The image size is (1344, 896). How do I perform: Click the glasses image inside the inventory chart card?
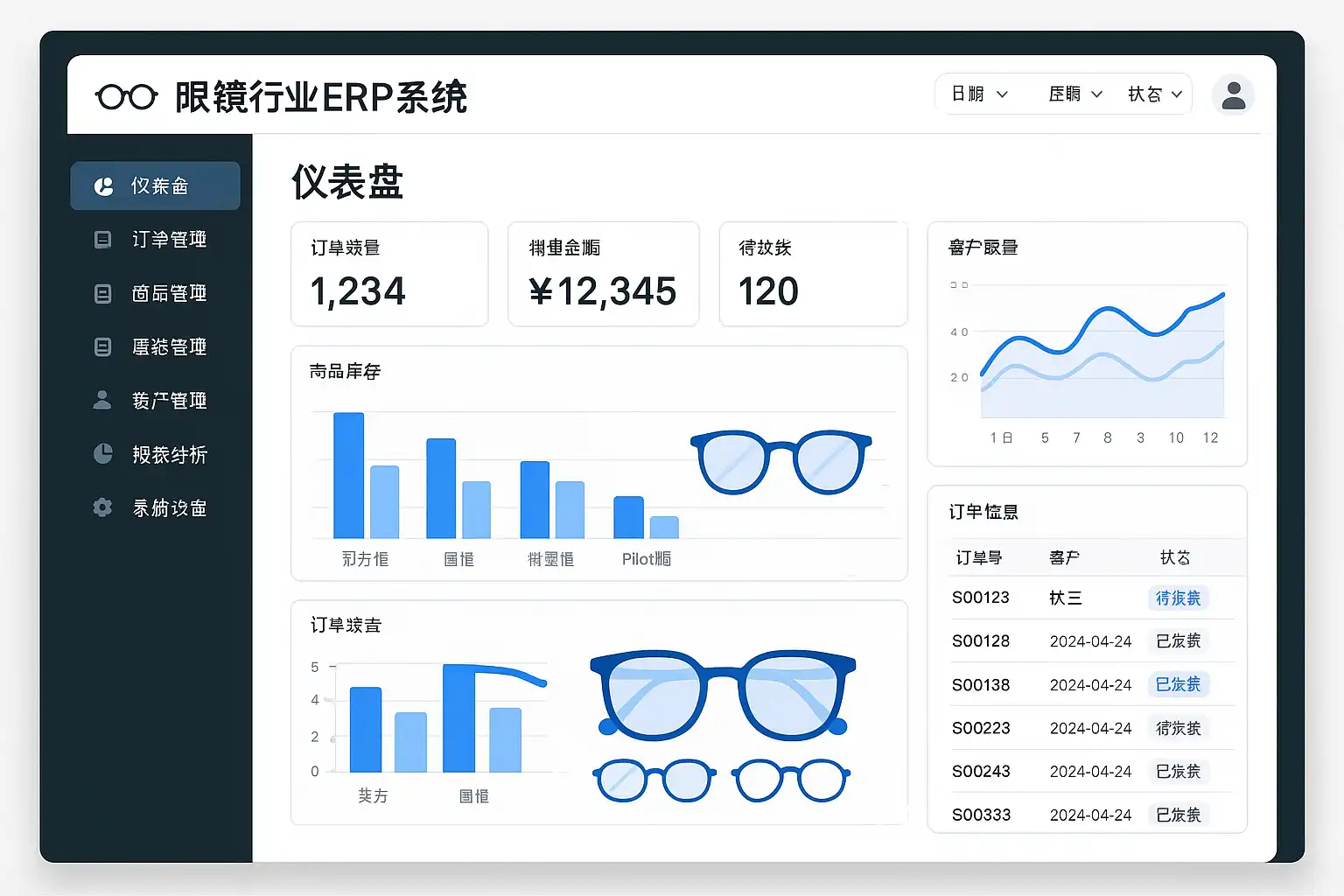[x=781, y=461]
